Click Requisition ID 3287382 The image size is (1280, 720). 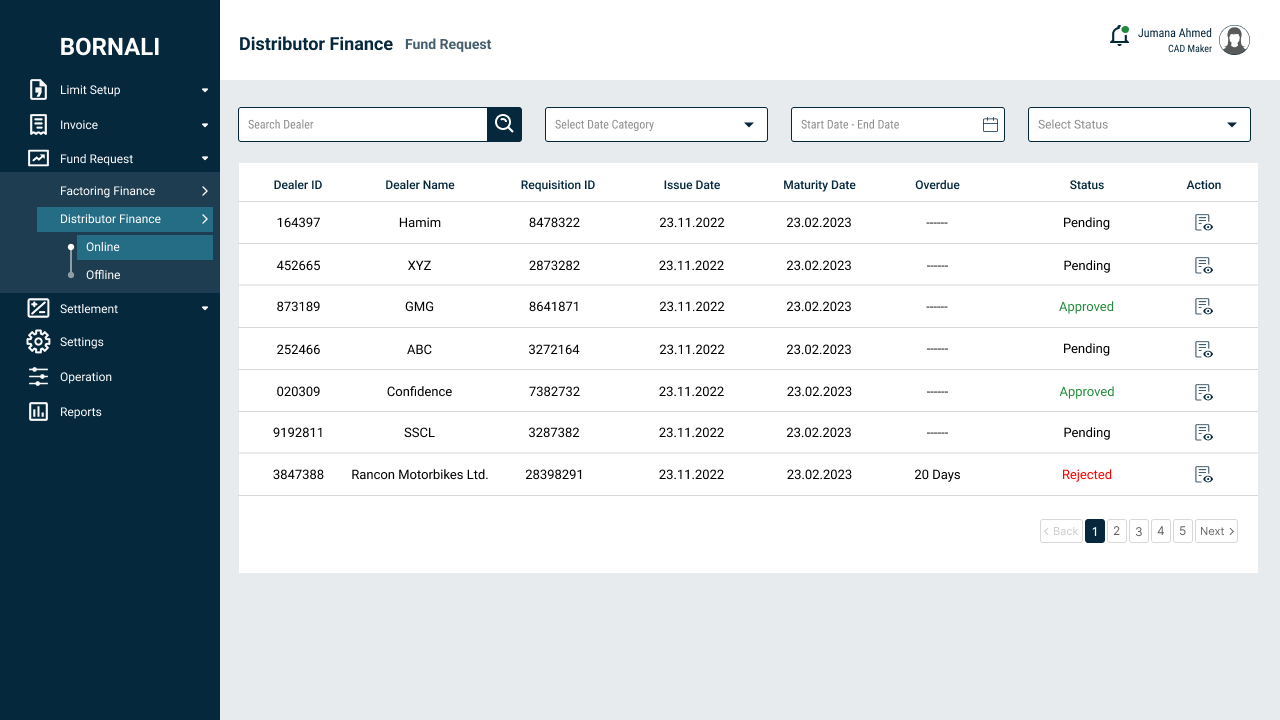[x=554, y=433]
